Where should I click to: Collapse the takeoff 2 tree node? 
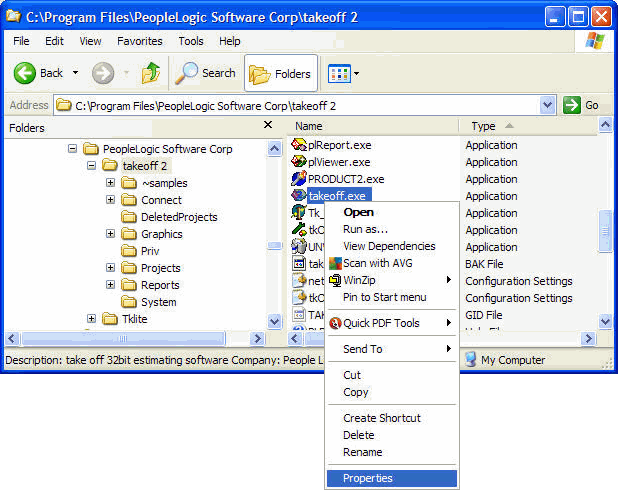[x=91, y=166]
